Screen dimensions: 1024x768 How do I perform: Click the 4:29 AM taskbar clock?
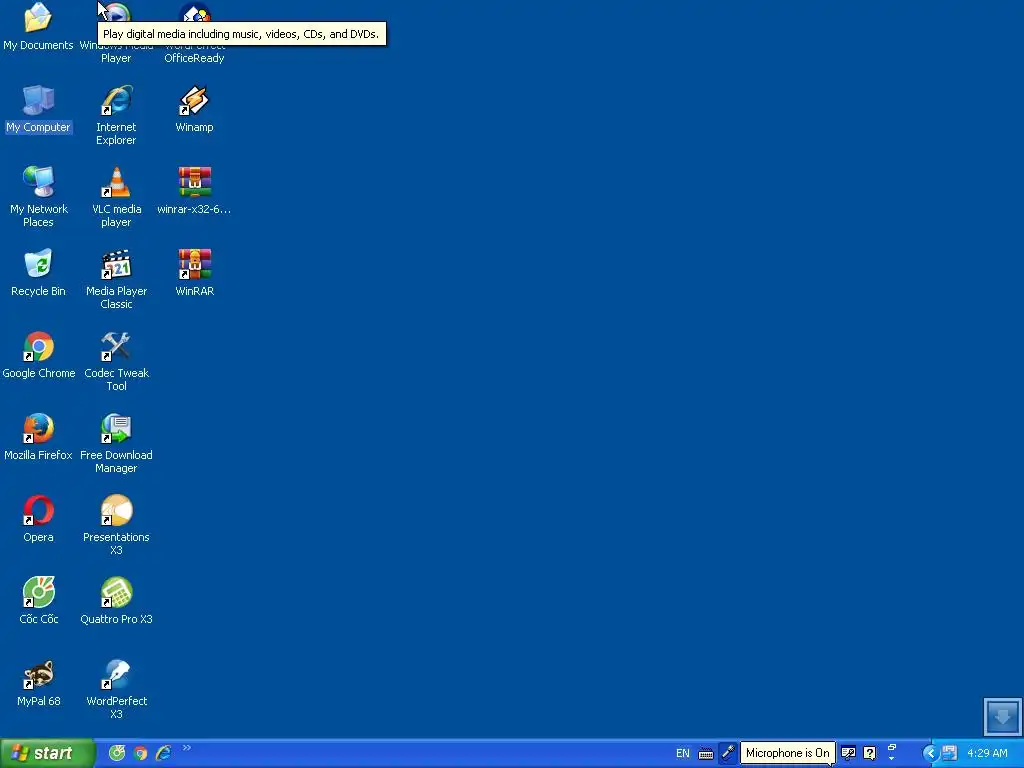pos(987,753)
